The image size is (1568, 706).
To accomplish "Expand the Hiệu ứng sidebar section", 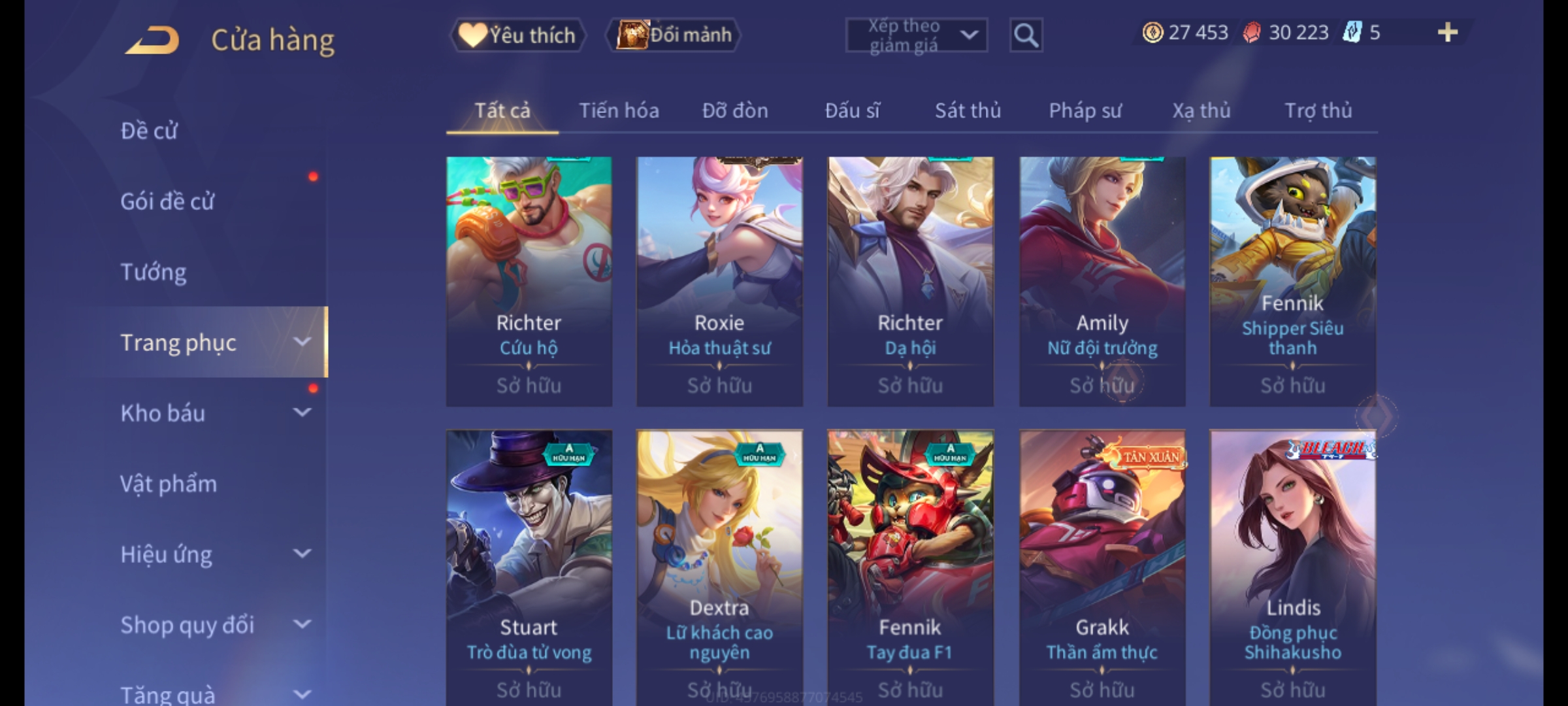I will (302, 554).
